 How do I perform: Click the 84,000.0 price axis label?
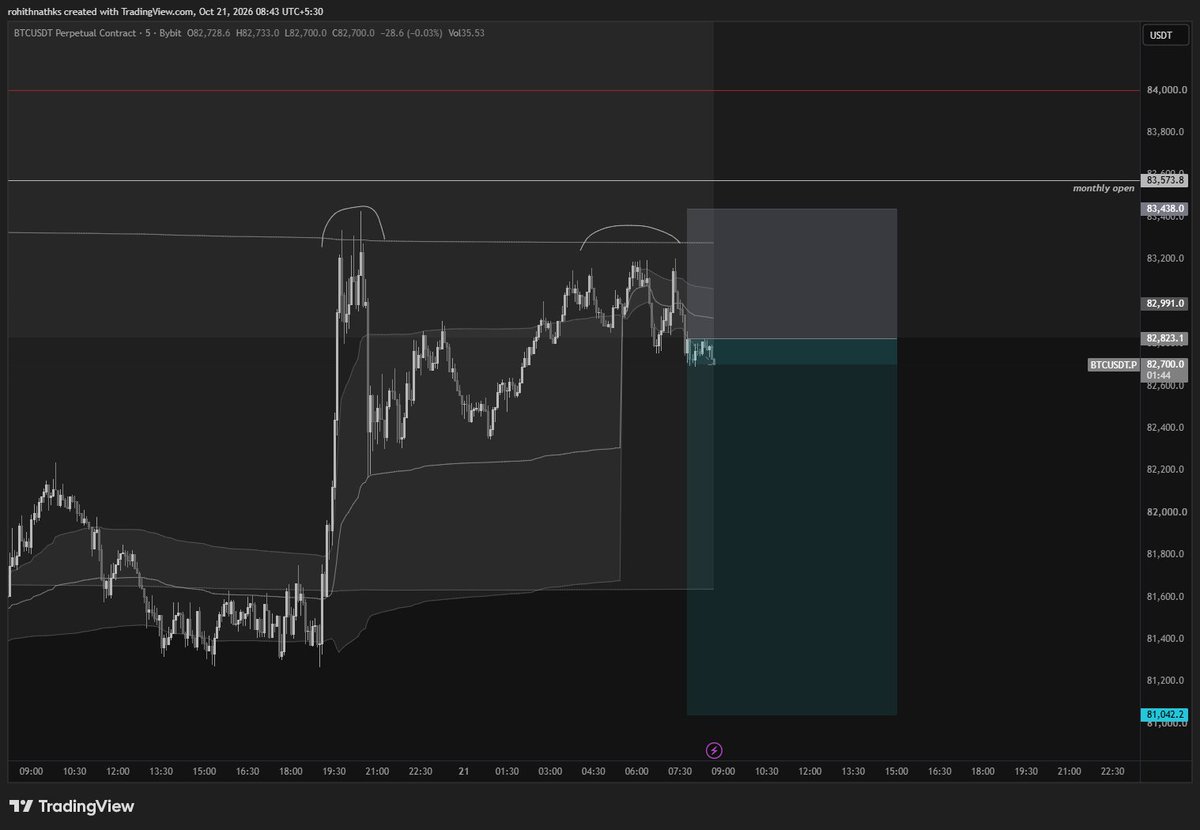click(x=1165, y=91)
